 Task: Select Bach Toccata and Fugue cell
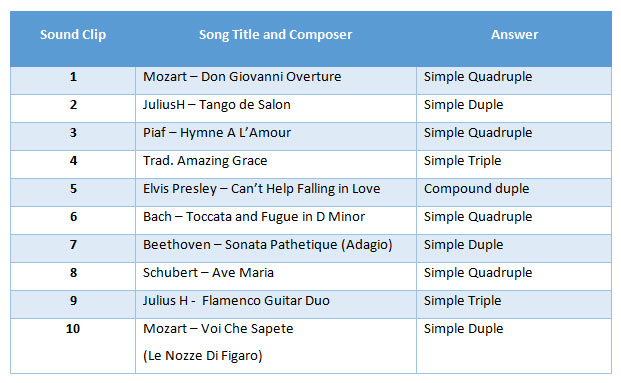coord(276,221)
